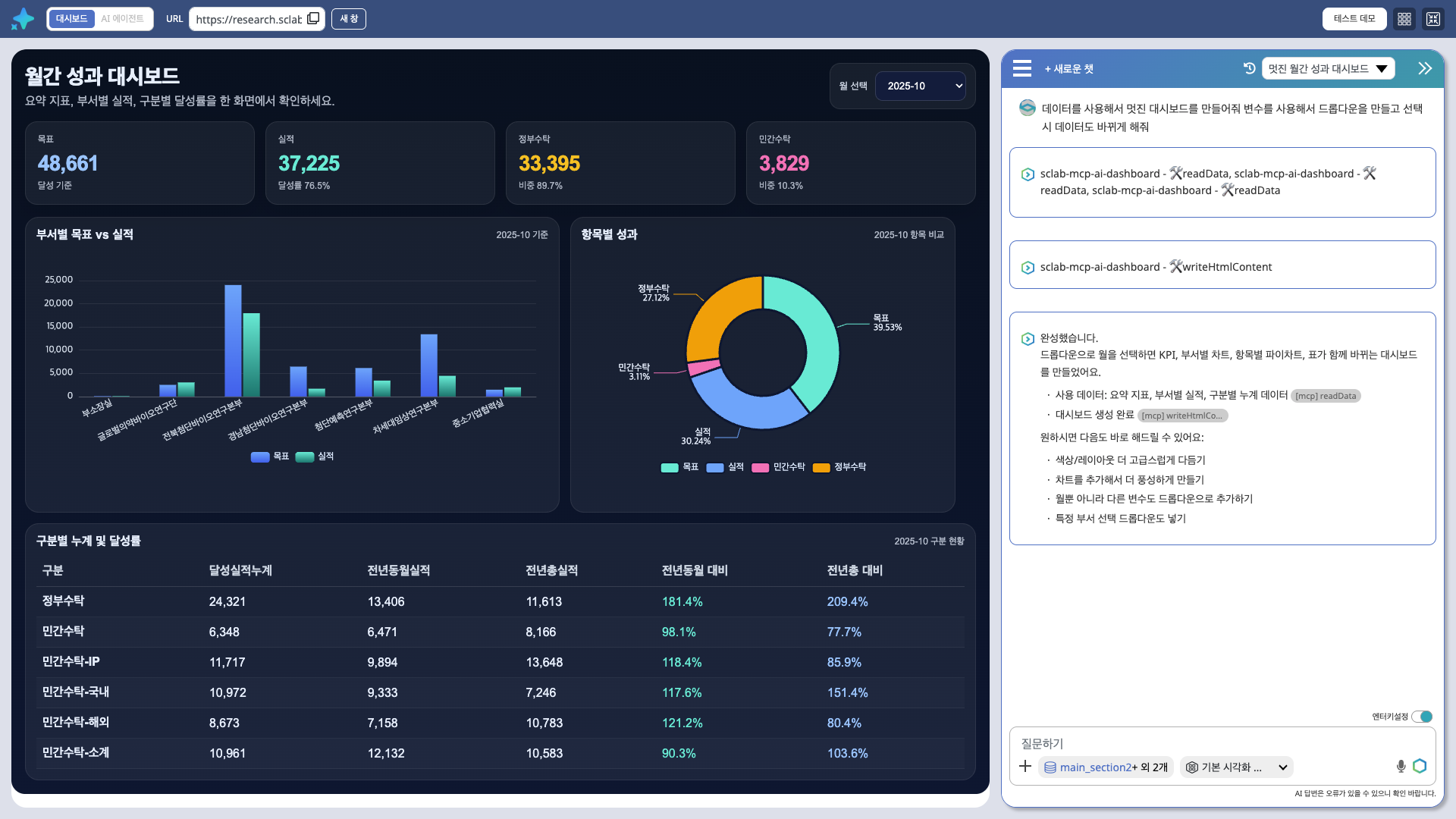Click the hexagon icon on 기본 시각화 selector
The height and width of the screenshot is (819, 1456).
[x=1192, y=767]
